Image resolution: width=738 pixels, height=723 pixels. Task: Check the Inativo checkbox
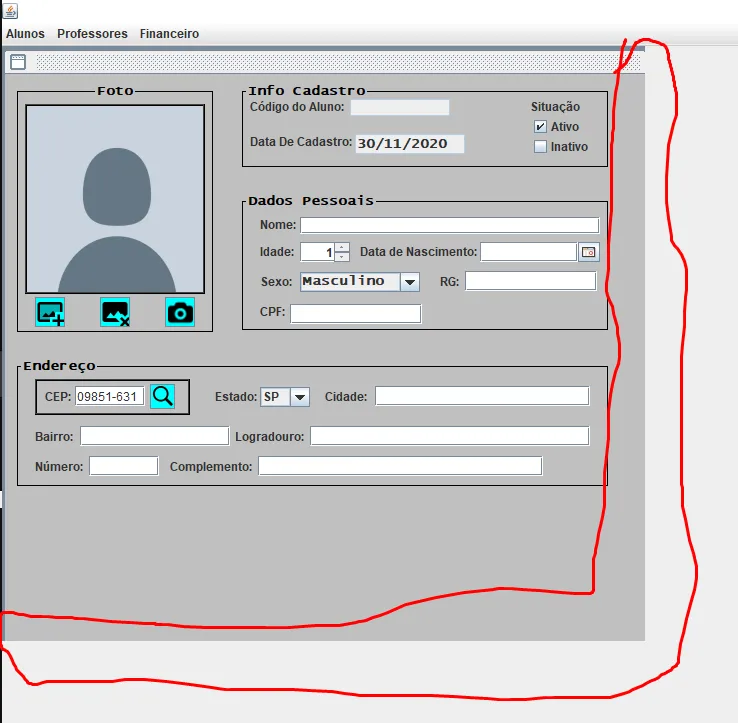[540, 146]
